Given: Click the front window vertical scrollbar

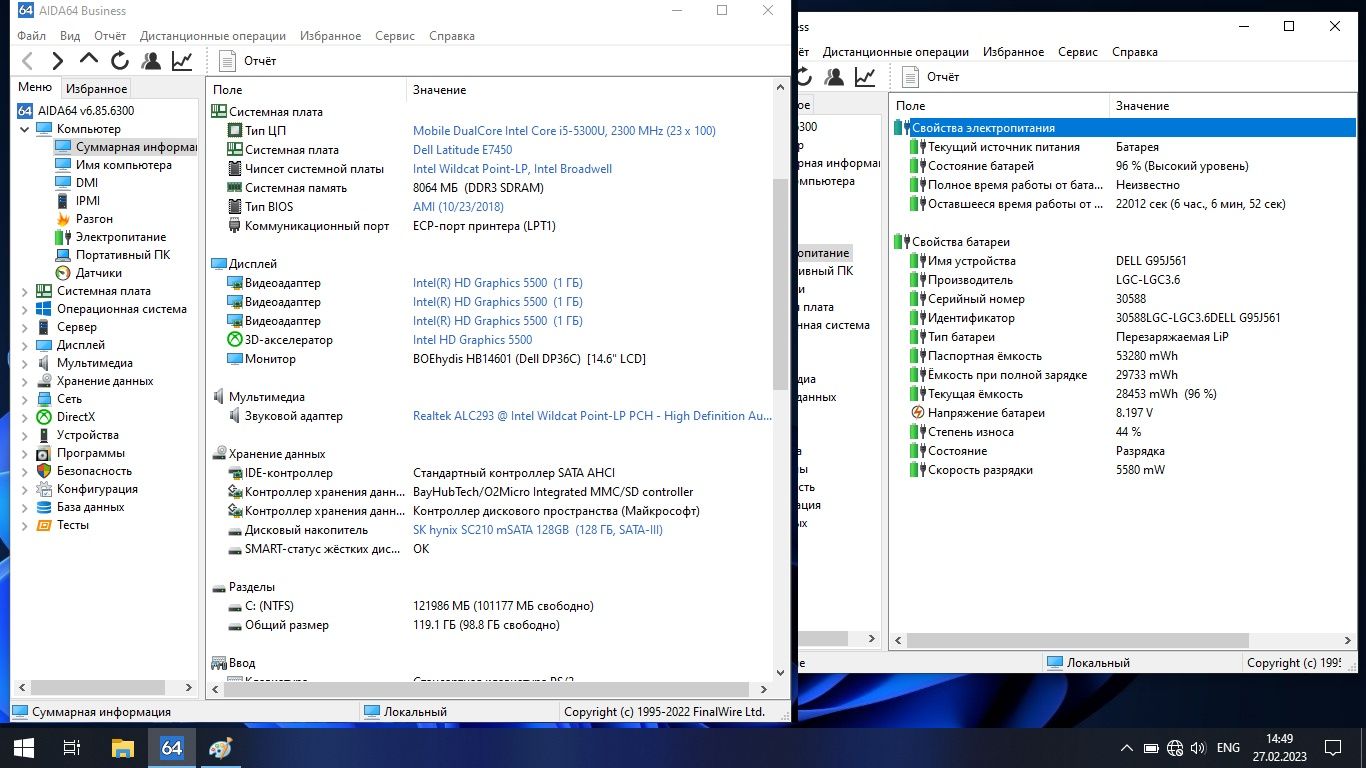Looking at the screenshot, I should 781,284.
